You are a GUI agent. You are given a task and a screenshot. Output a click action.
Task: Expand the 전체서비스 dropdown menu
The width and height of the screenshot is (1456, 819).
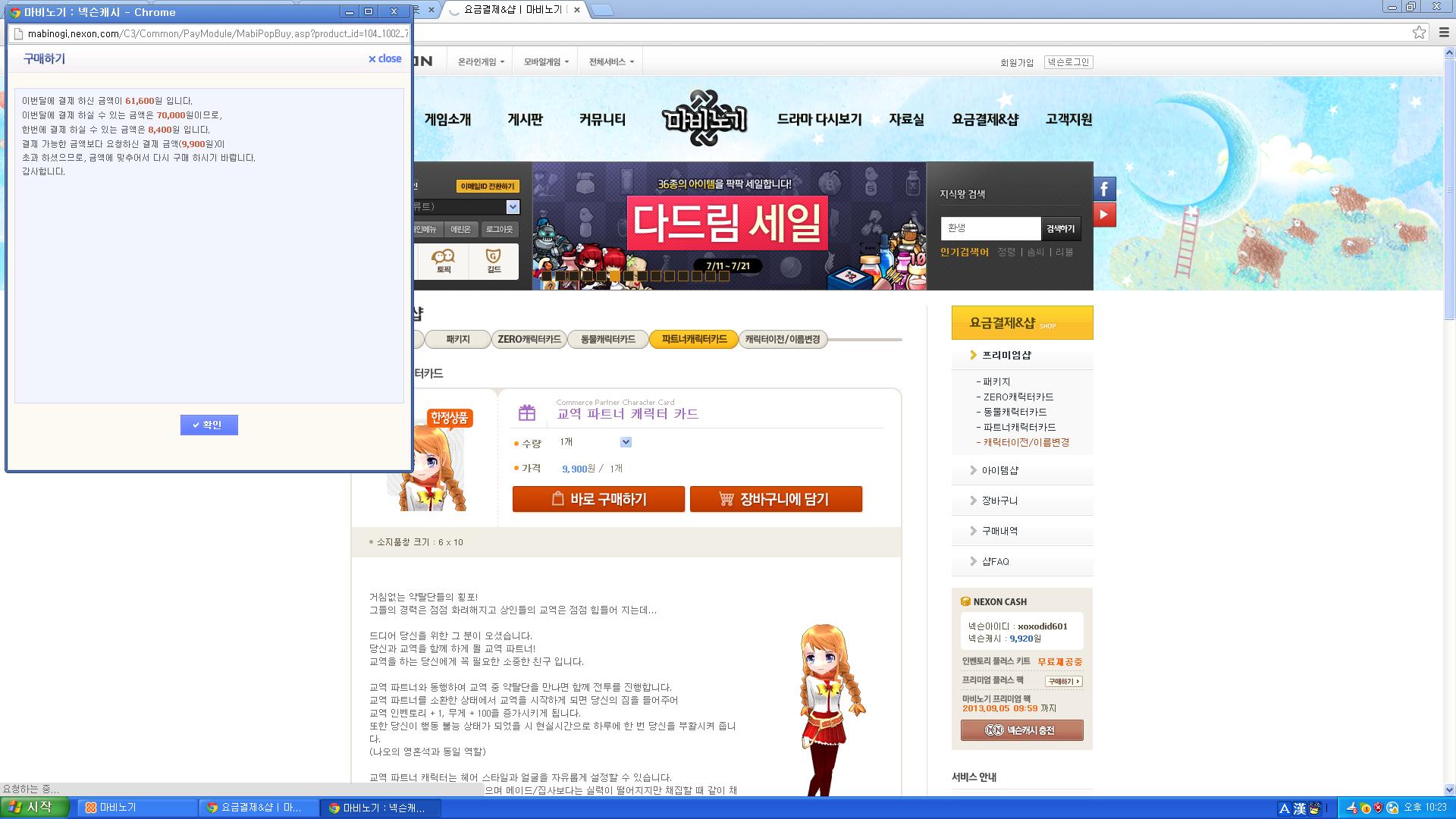pyautogui.click(x=611, y=62)
